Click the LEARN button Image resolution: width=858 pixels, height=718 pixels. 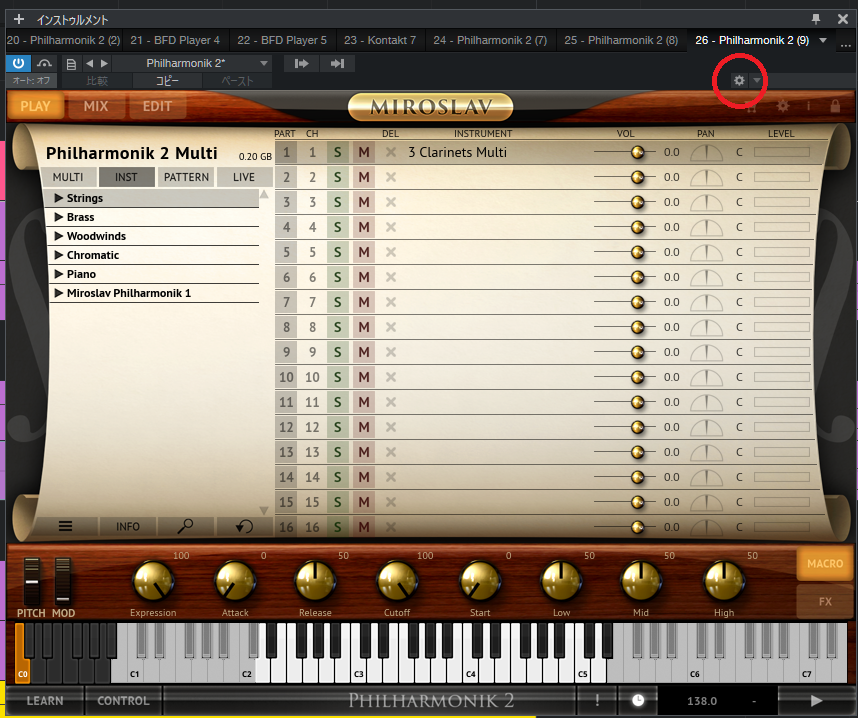(x=44, y=701)
